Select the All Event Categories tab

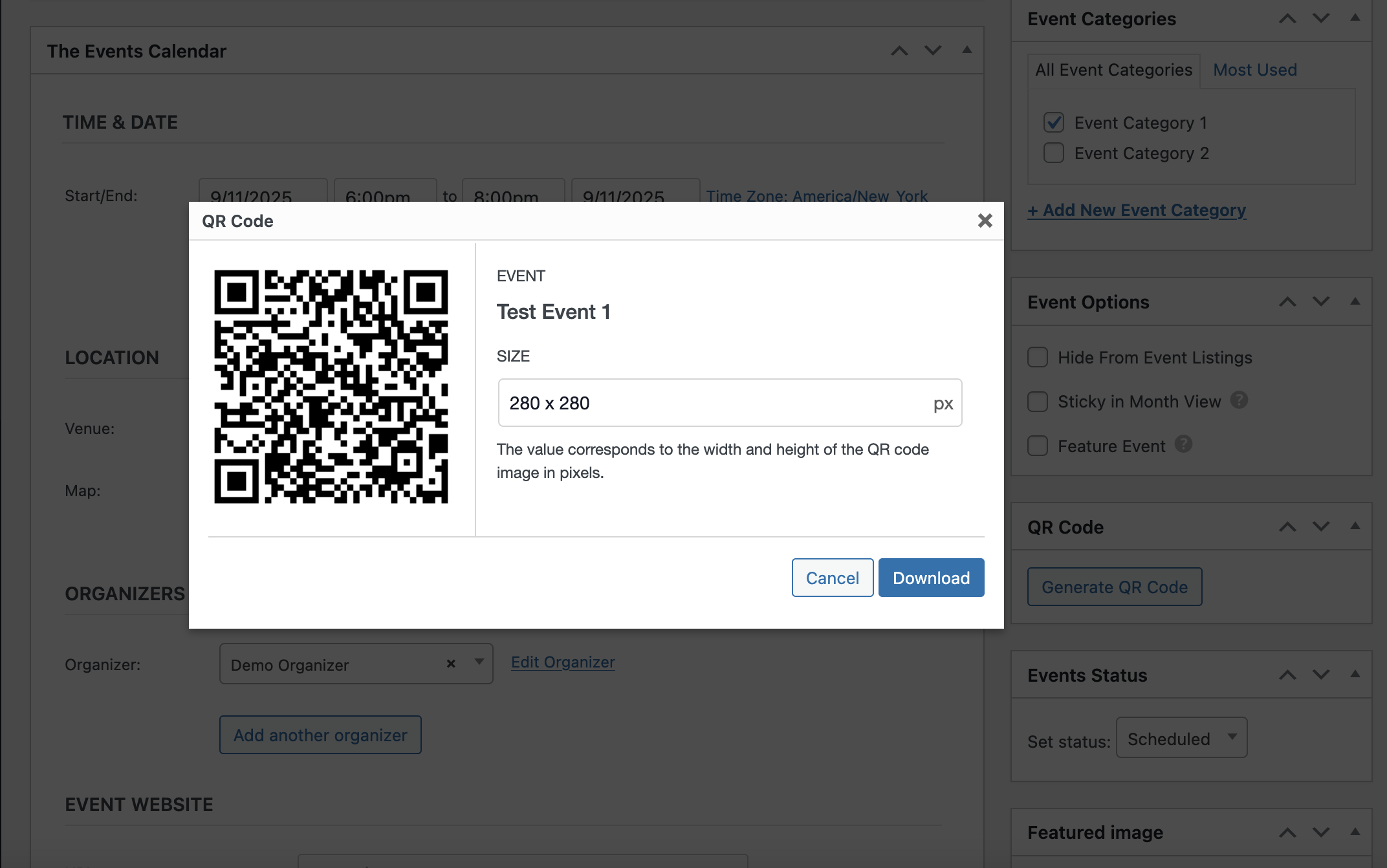pyautogui.click(x=1113, y=70)
